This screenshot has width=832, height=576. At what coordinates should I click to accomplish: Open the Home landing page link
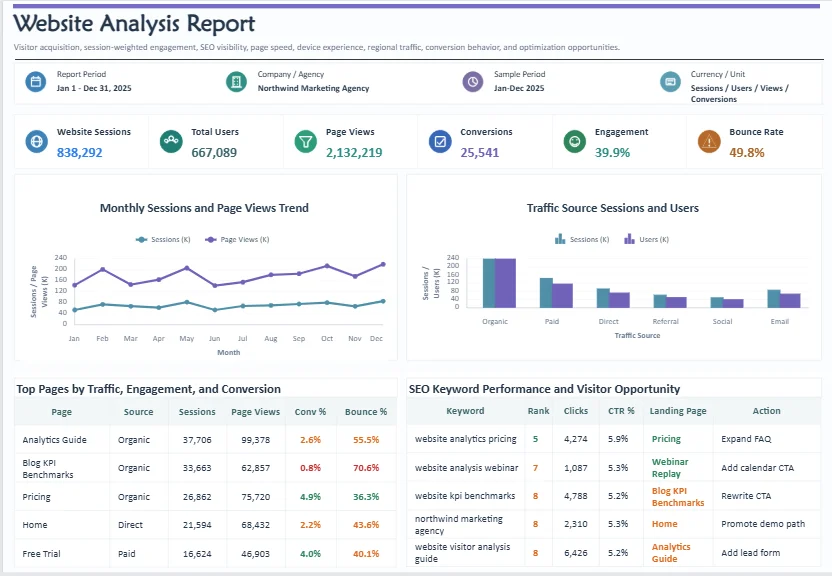point(664,523)
